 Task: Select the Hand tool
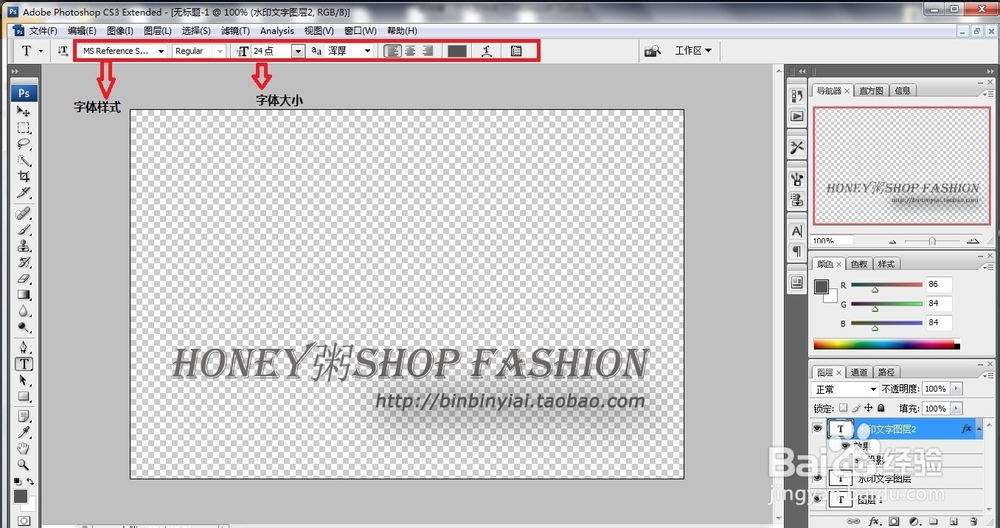24,449
